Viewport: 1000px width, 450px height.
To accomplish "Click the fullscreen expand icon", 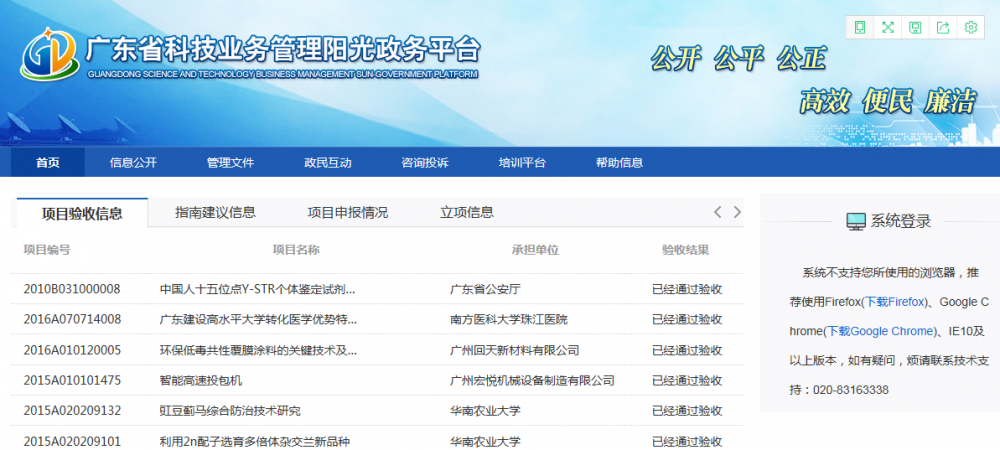I will [887, 28].
